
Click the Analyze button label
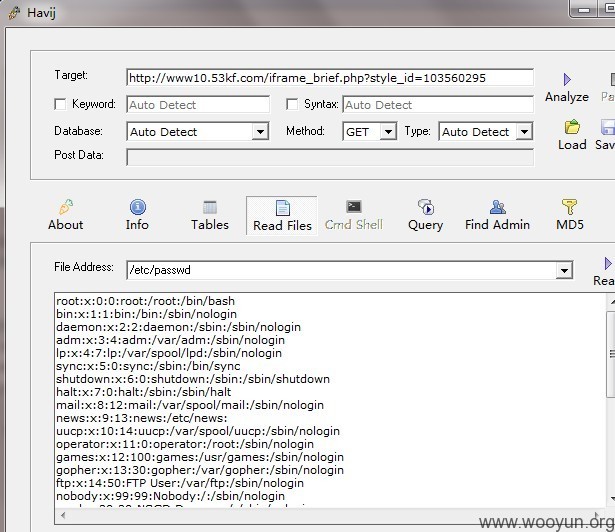coord(567,97)
